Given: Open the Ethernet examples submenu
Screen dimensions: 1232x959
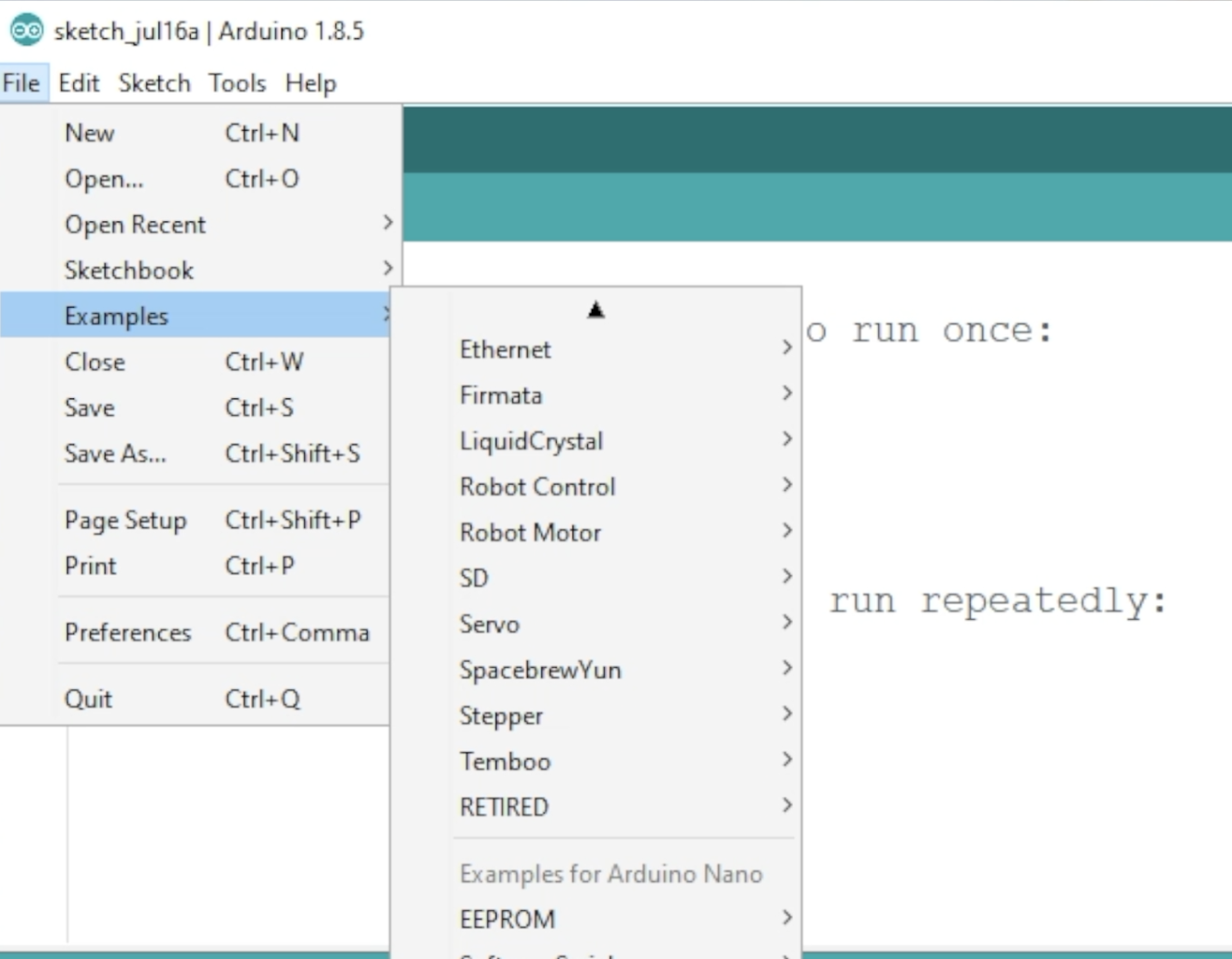Looking at the screenshot, I should pyautogui.click(x=506, y=349).
